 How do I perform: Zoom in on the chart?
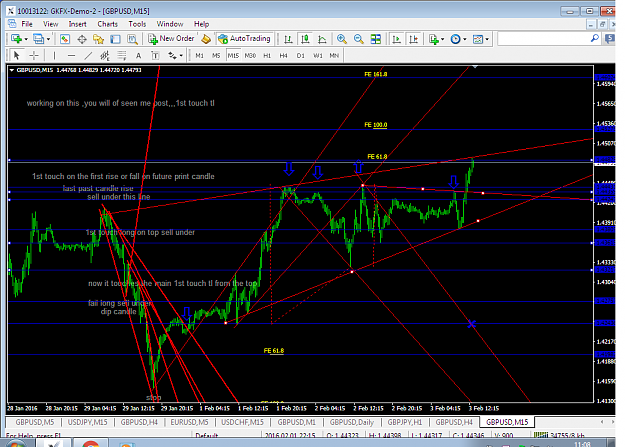[x=342, y=39]
